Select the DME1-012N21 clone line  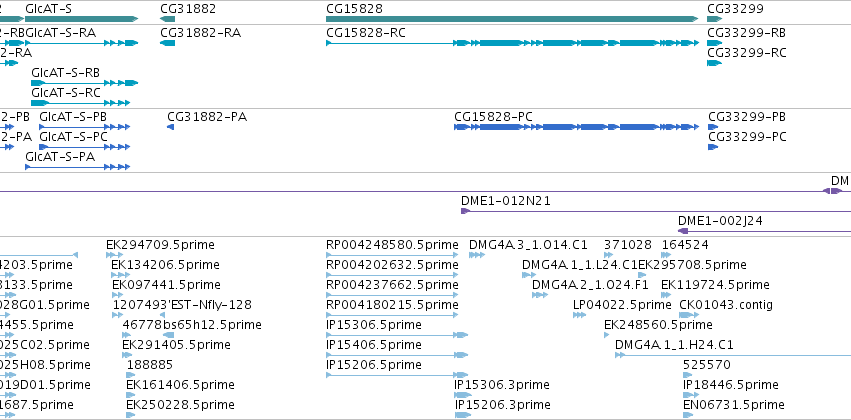click(x=656, y=211)
